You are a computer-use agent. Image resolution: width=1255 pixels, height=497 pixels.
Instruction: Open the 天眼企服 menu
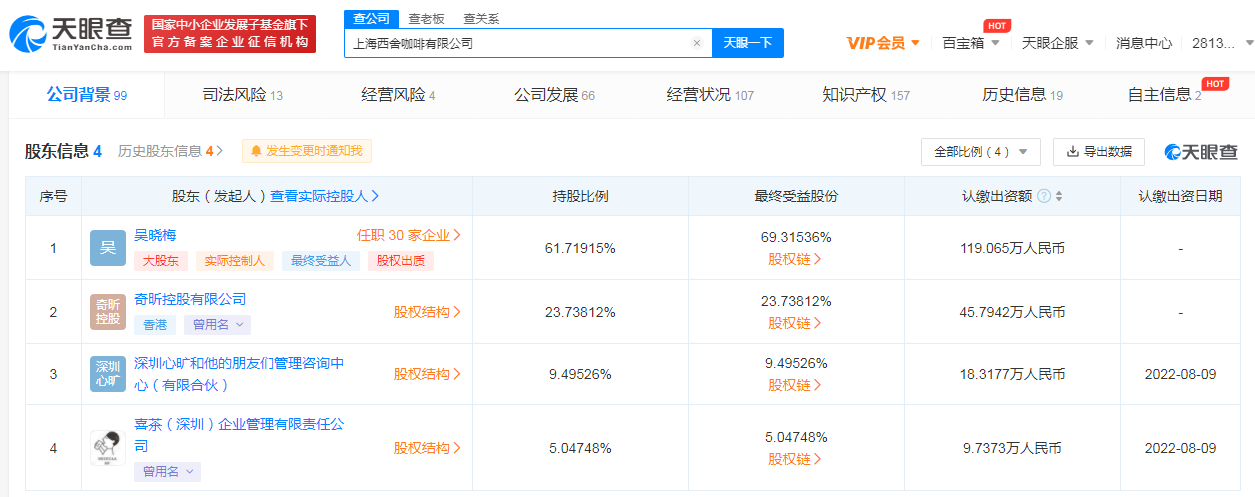click(x=1057, y=43)
